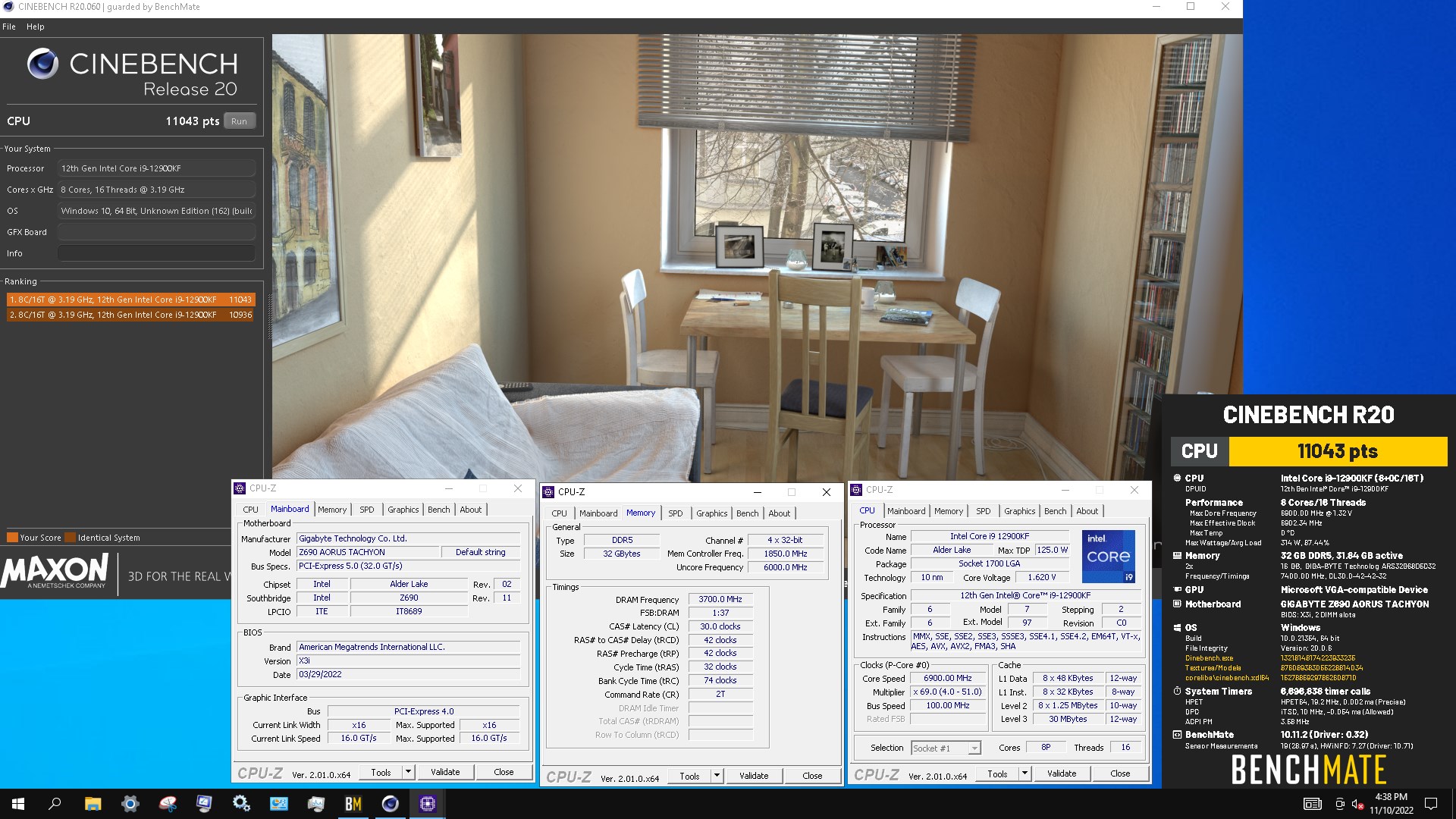Open the Help menu in Cinebench

[x=36, y=27]
